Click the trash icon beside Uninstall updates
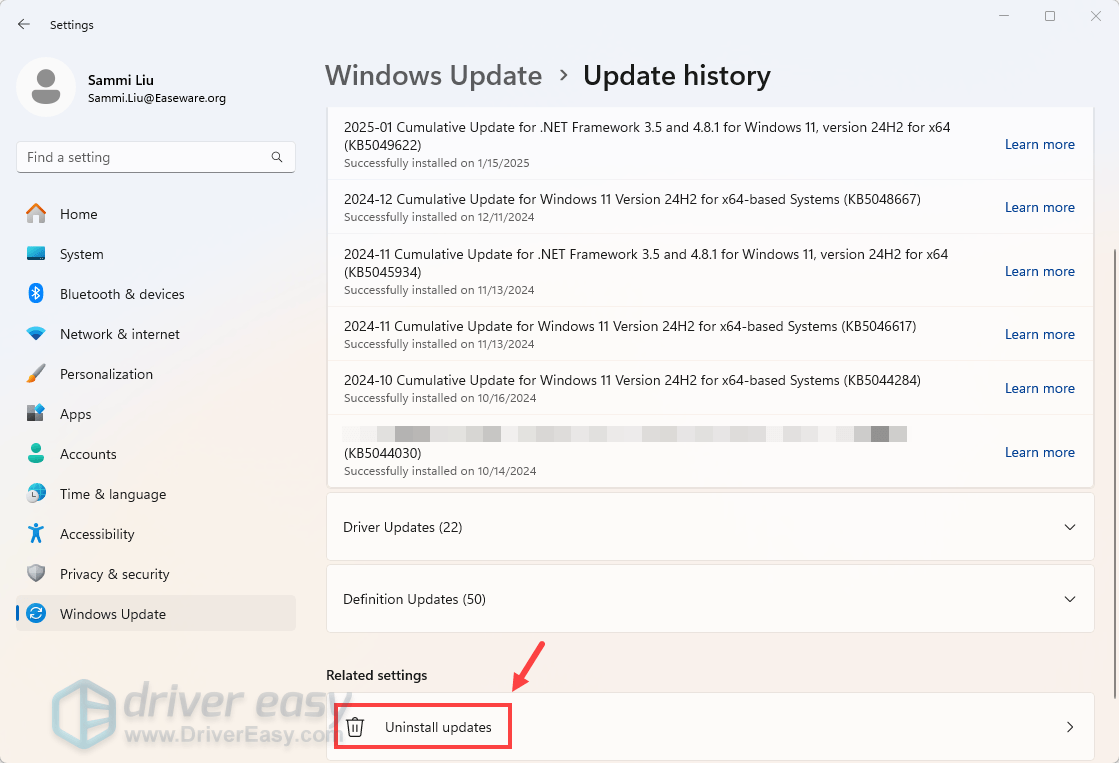Image resolution: width=1119 pixels, height=763 pixels. pos(355,727)
